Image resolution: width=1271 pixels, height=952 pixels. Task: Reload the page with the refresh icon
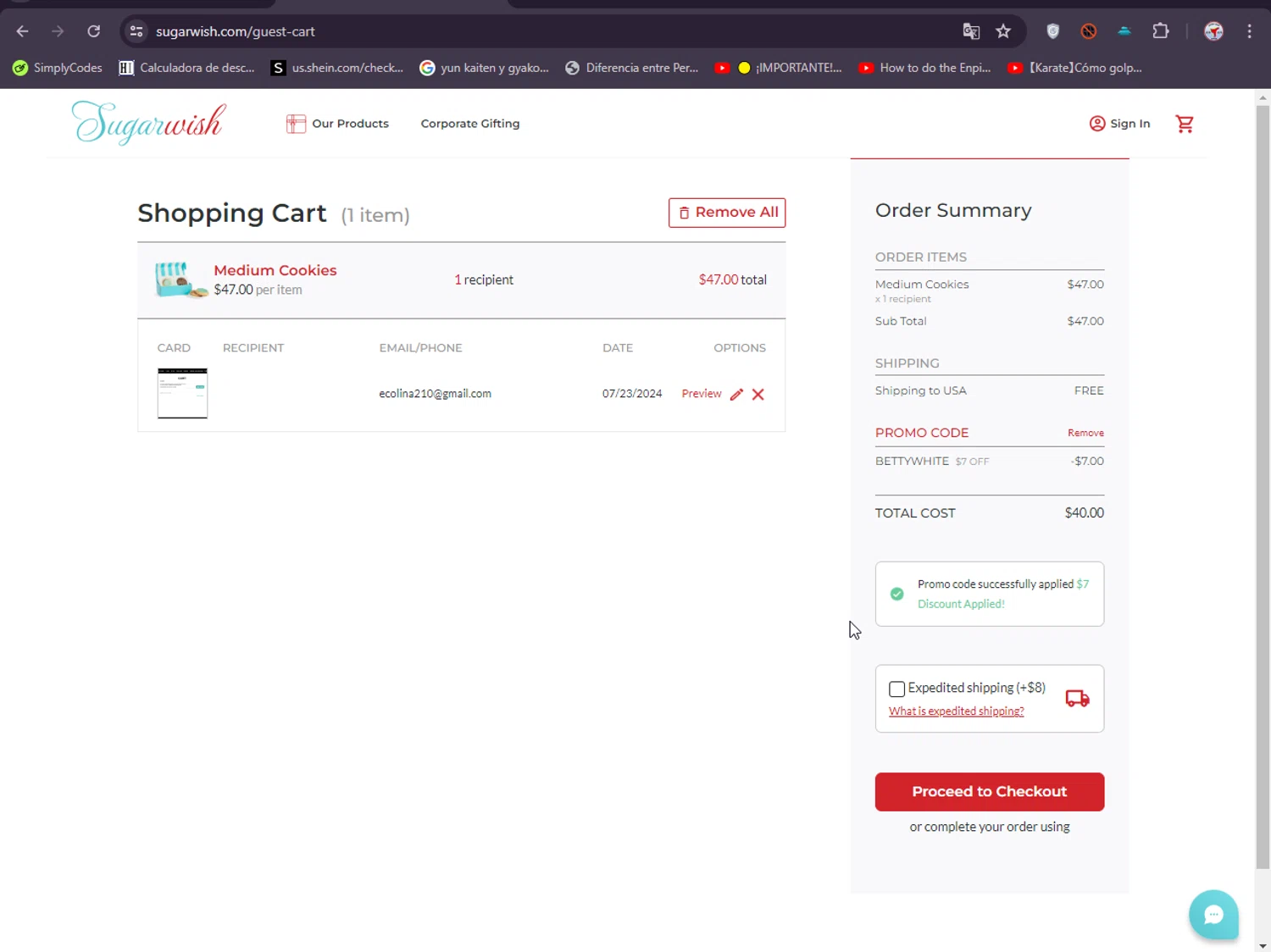94,31
